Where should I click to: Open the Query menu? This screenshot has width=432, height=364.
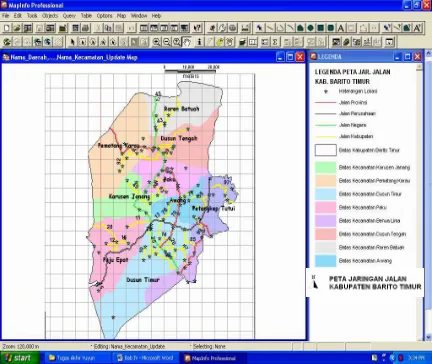pyautogui.click(x=69, y=16)
